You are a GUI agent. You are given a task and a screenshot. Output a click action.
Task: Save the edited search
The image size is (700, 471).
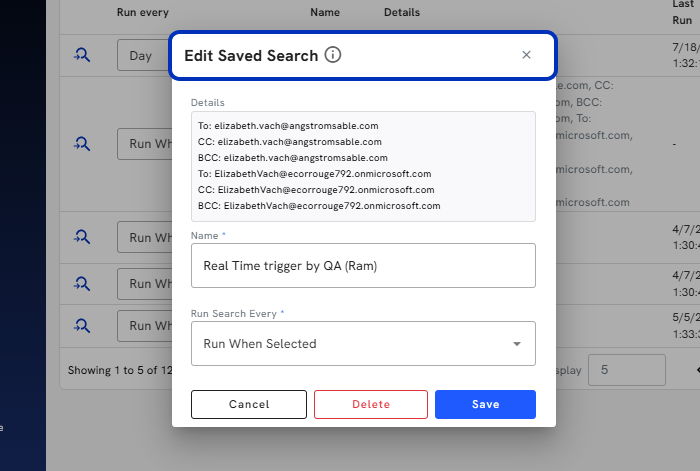[x=485, y=404]
